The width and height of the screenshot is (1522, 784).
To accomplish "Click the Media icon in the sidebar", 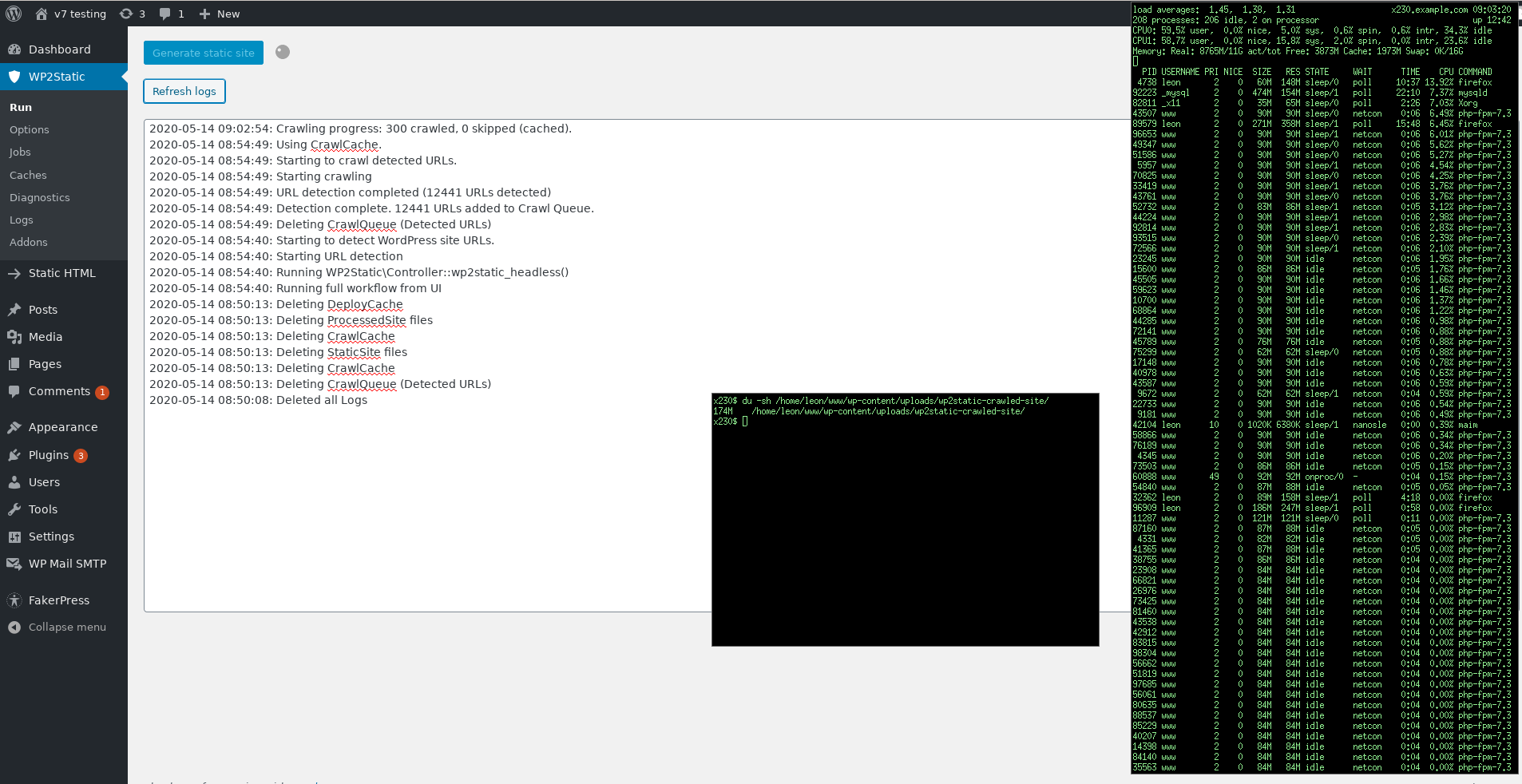I will pos(14,337).
